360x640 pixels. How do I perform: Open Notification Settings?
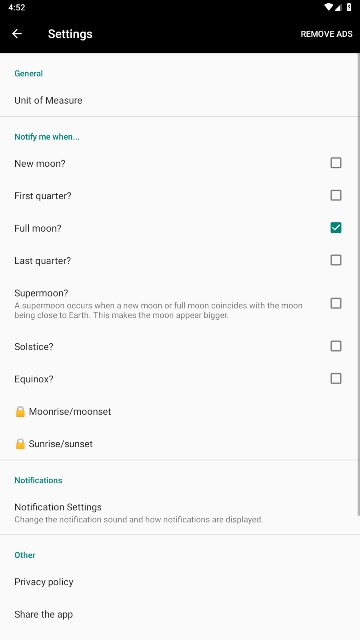[179, 513]
